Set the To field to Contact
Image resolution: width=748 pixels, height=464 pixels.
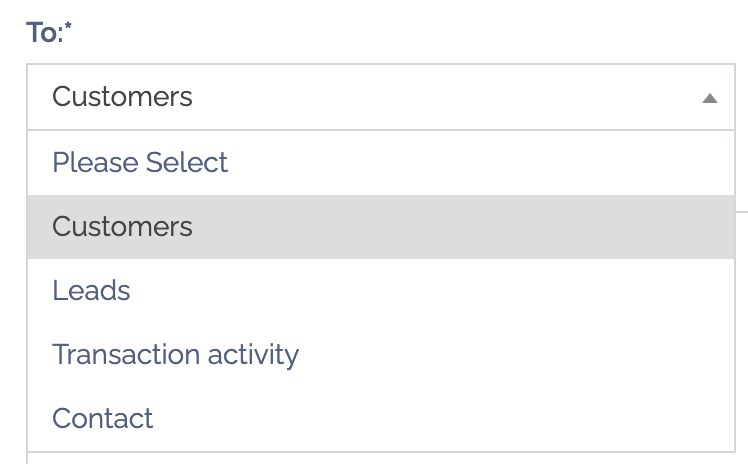102,418
